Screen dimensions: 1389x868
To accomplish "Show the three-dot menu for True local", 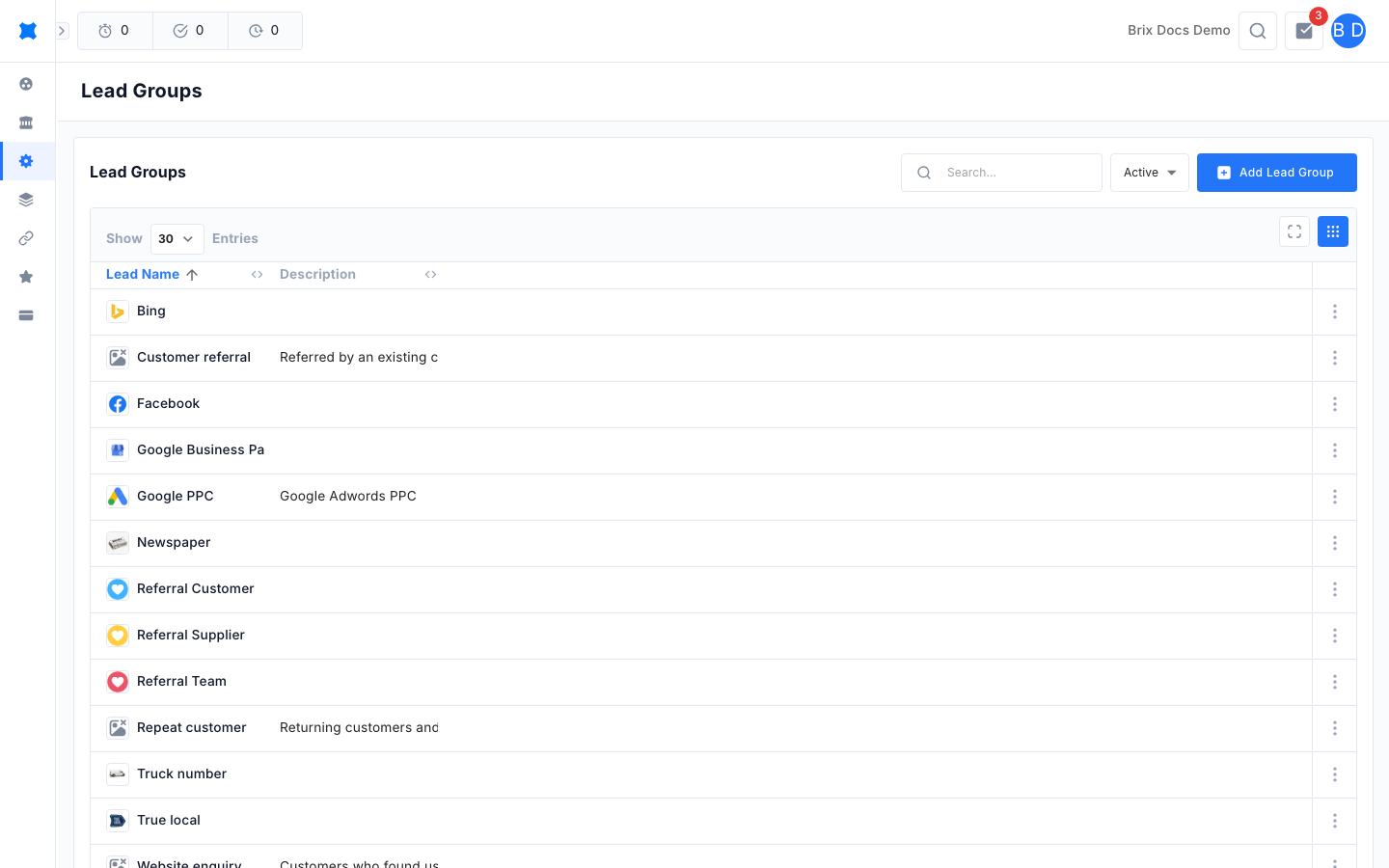I will click(1335, 821).
